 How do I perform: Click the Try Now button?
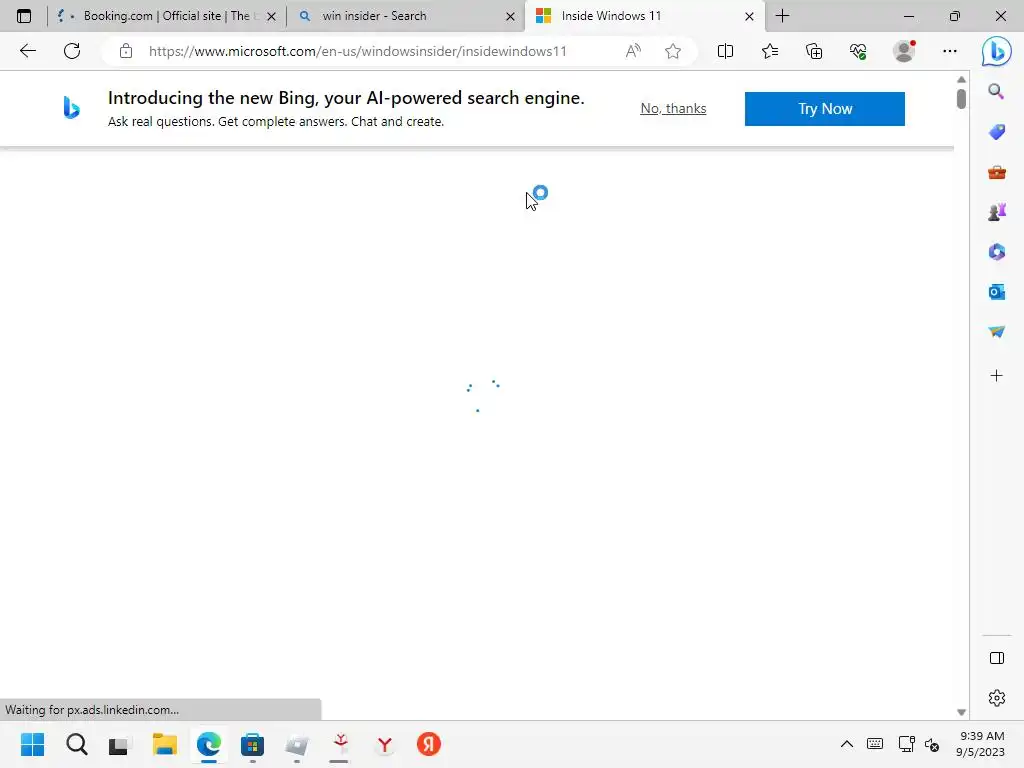point(825,108)
